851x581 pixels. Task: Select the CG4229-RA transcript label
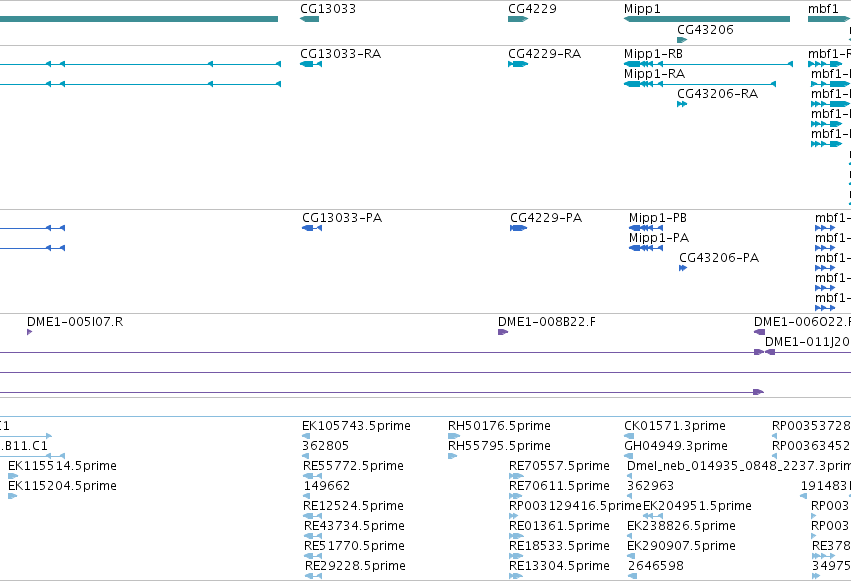544,54
